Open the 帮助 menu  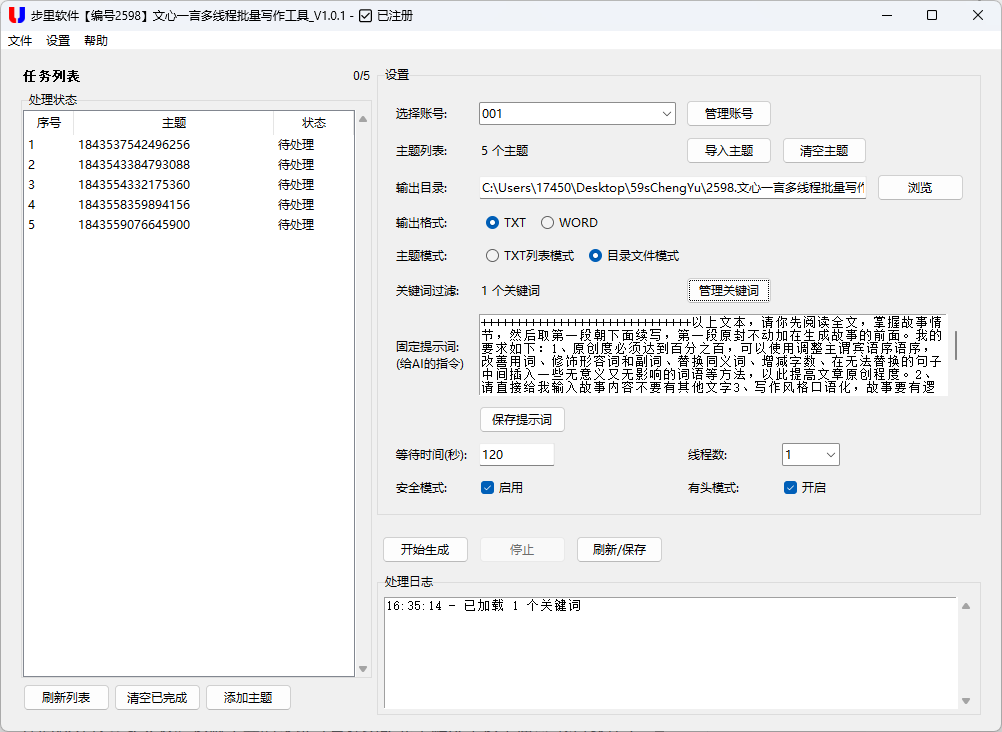[96, 40]
